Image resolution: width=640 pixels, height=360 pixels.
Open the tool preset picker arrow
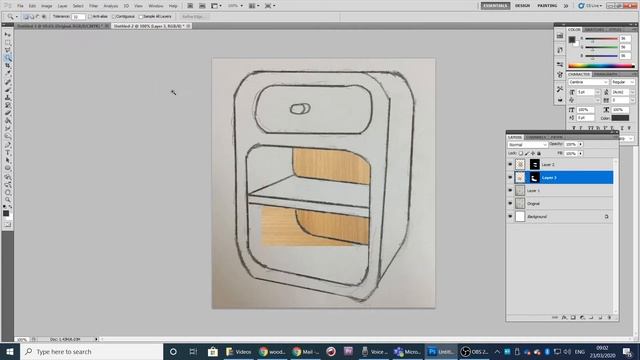click(16, 17)
